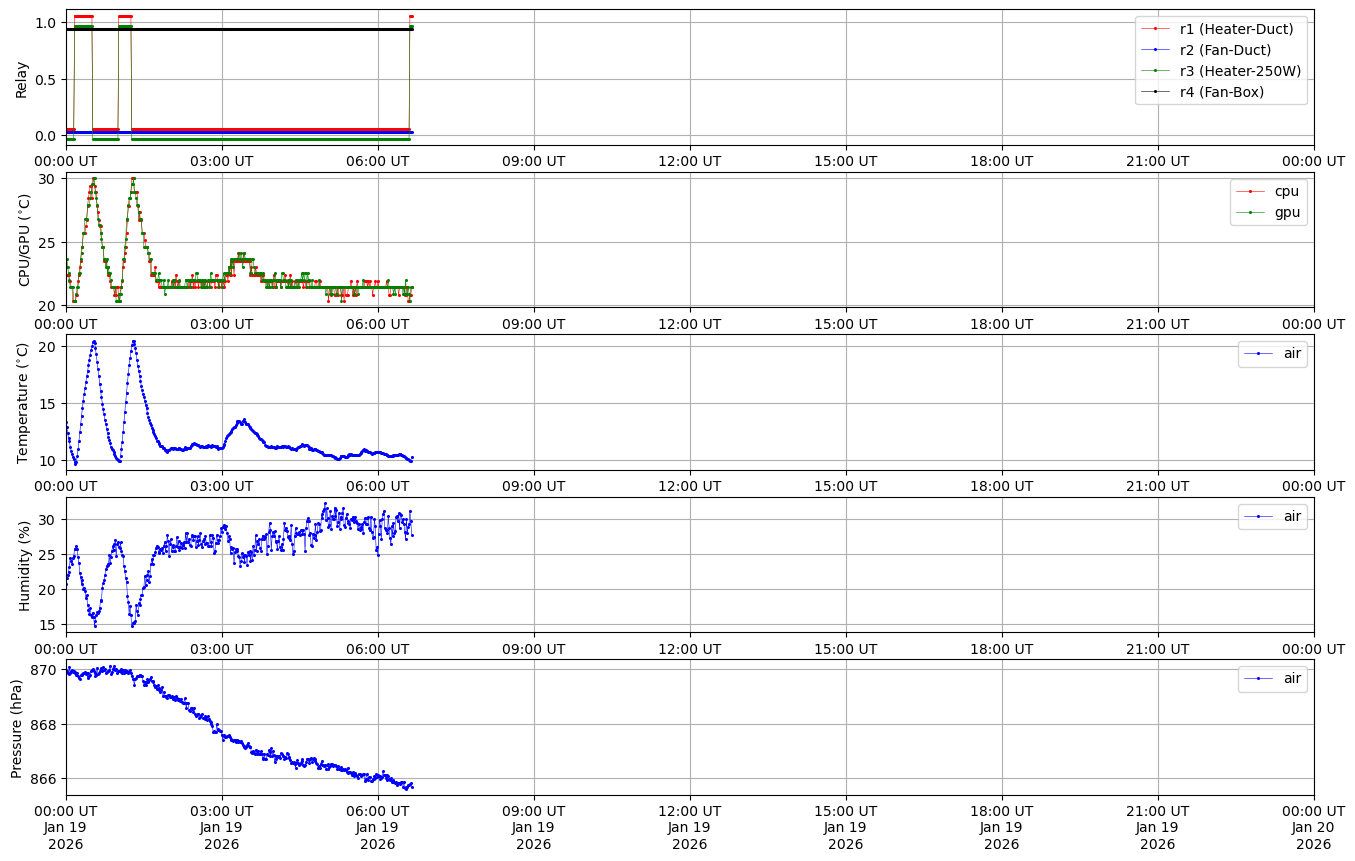Click the 12:00 UT tick under Pressure plot

689,810
